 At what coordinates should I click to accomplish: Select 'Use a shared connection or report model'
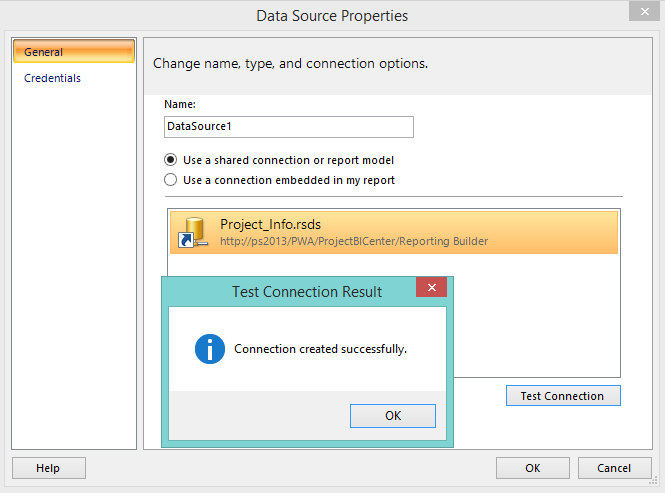[x=170, y=160]
